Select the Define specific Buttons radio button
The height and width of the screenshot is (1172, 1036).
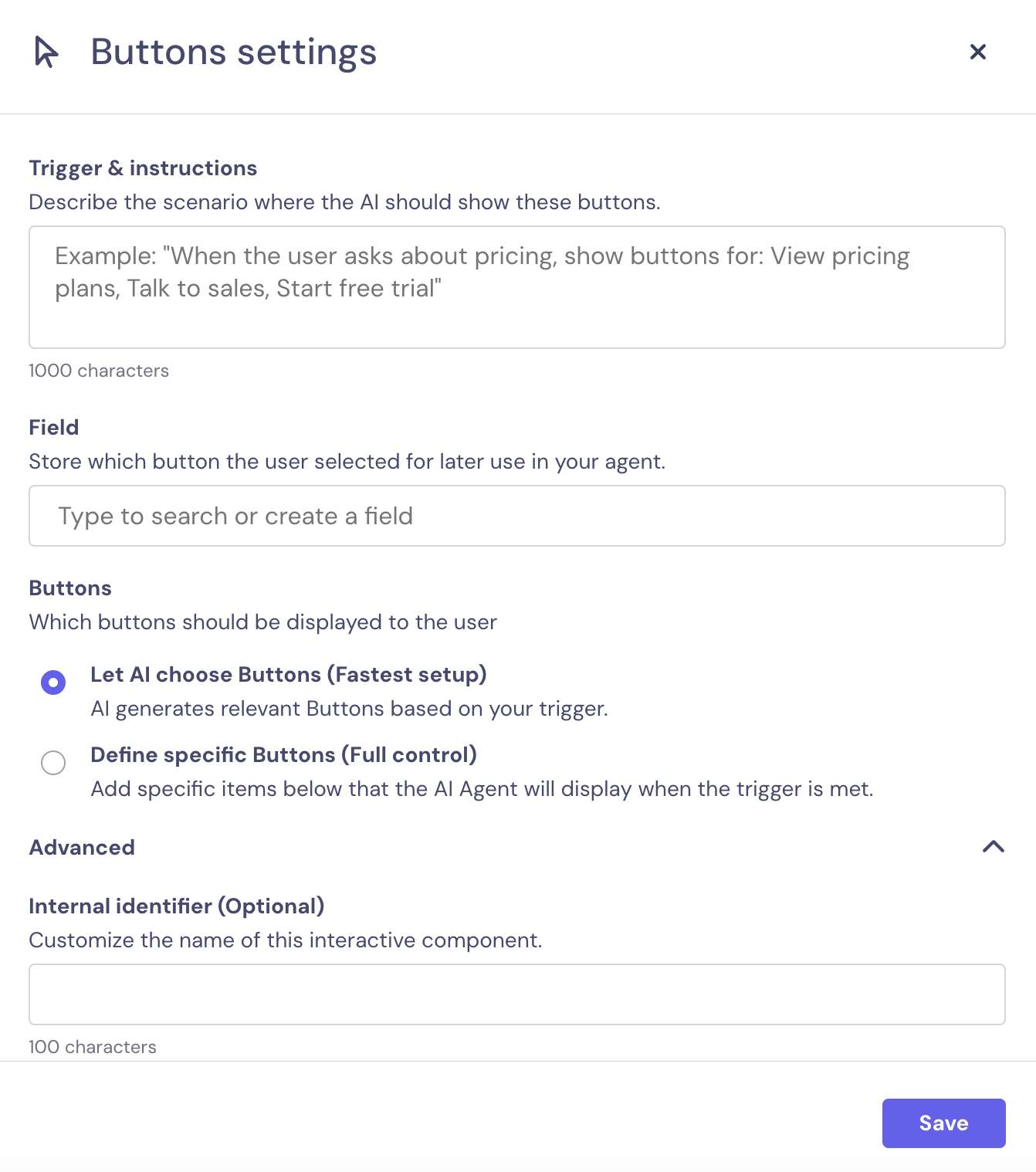pos(53,763)
